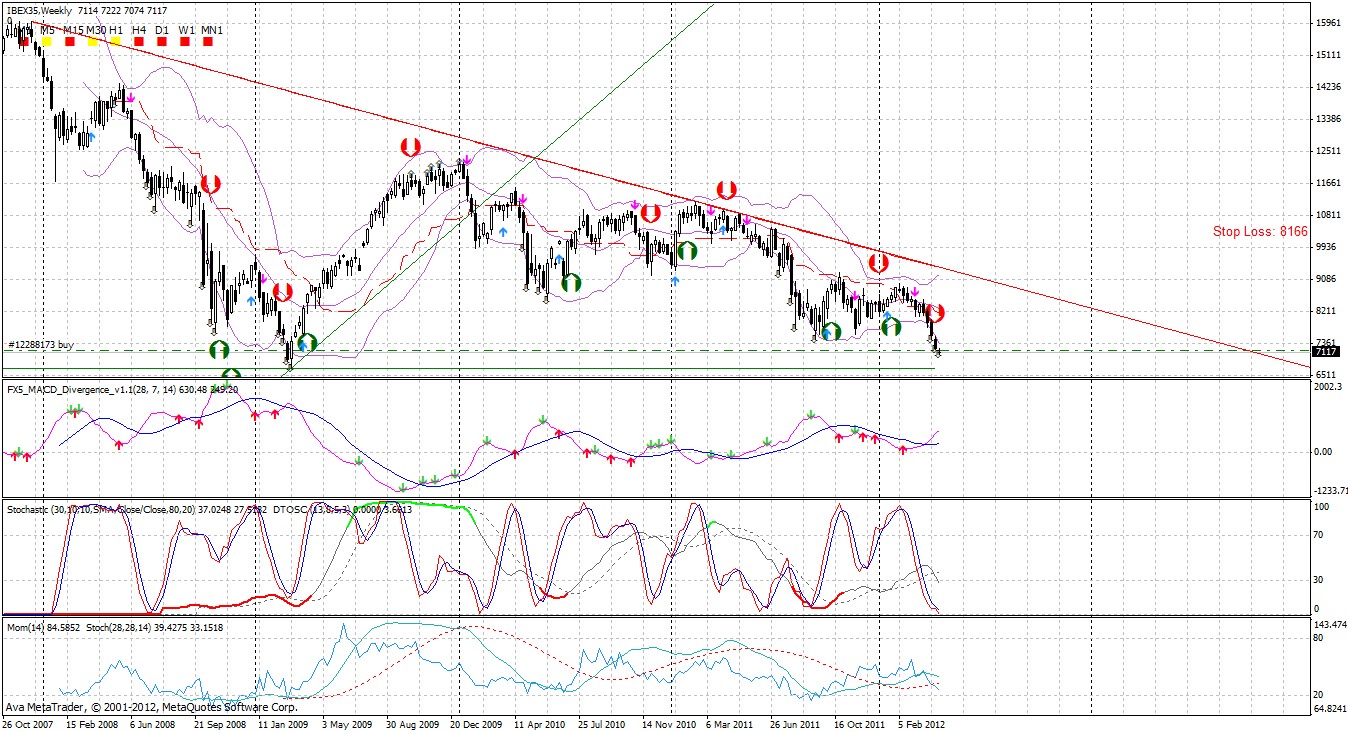Select the 12511 price axis value

coord(1329,150)
